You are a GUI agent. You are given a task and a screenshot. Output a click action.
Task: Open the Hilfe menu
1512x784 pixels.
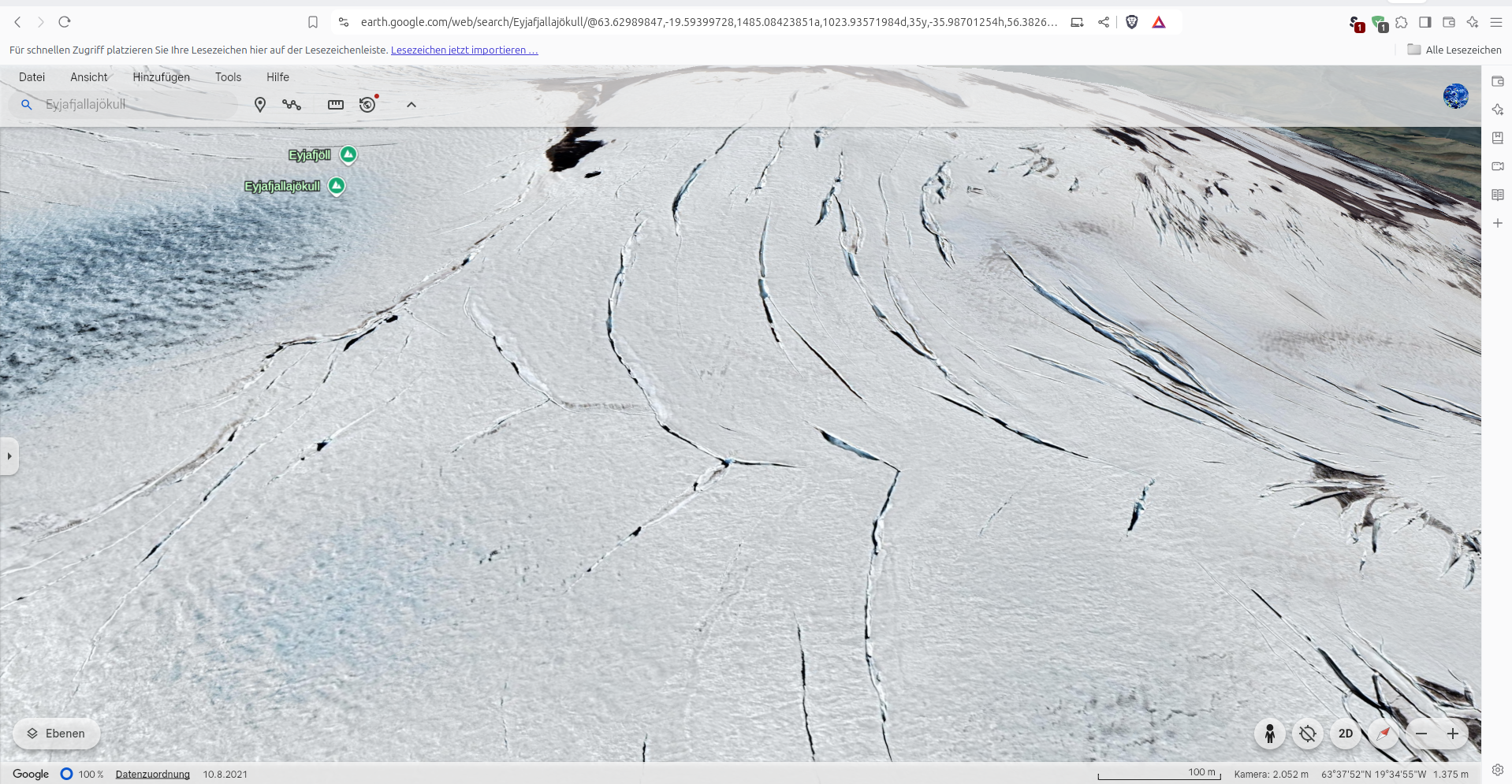pyautogui.click(x=277, y=77)
